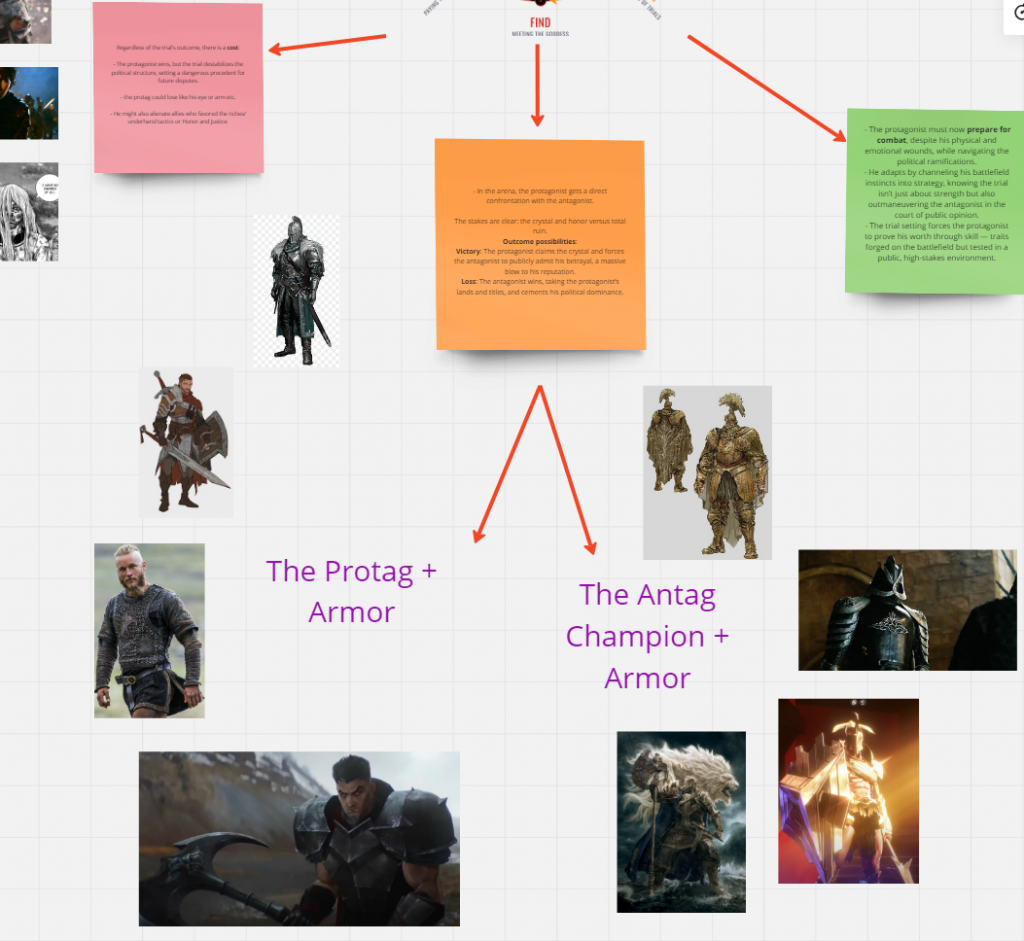Click the 'The Protag + Armor' text label
This screenshot has height=941, width=1024.
pos(351,591)
